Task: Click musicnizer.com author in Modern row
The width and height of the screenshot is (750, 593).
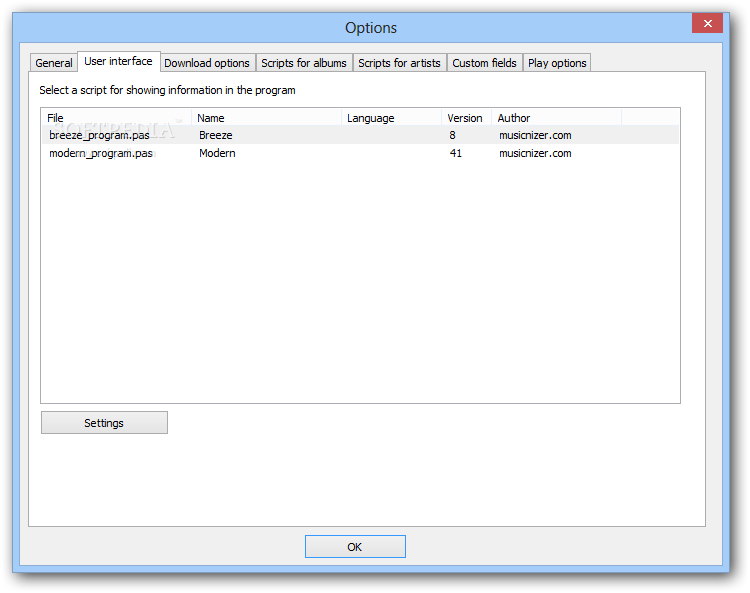Action: [x=535, y=153]
